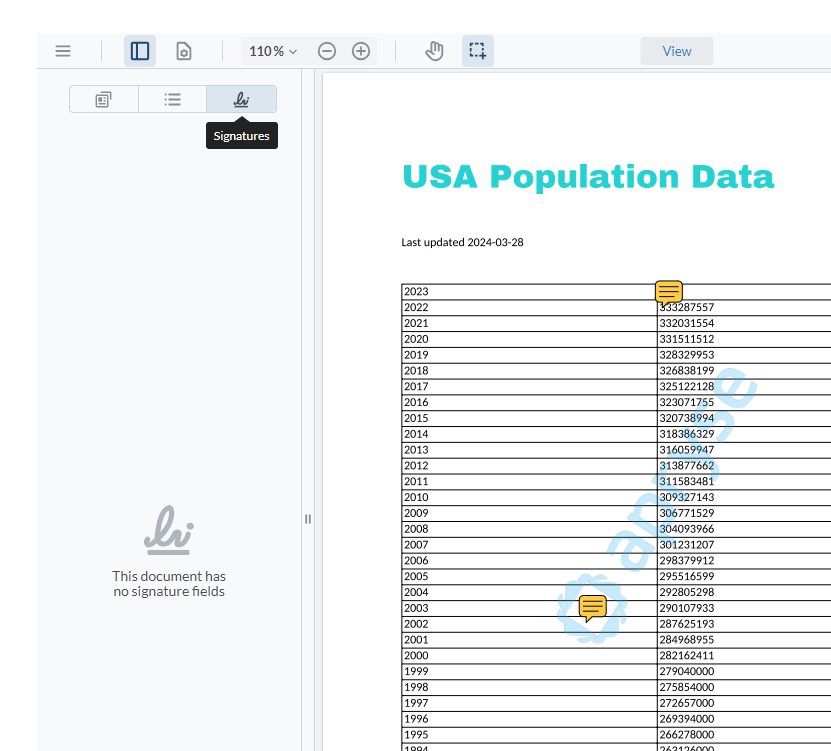Click the sidebar resize handle
The height and width of the screenshot is (751, 831).
tap(308, 519)
